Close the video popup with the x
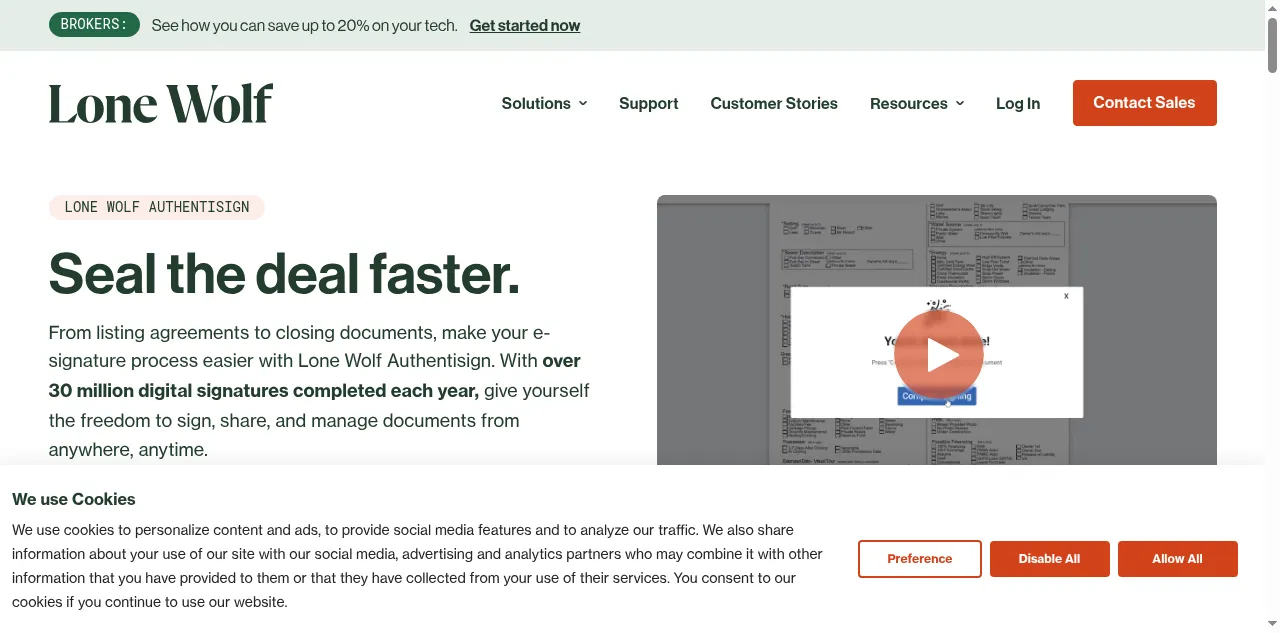The width and height of the screenshot is (1280, 633). 1066,296
